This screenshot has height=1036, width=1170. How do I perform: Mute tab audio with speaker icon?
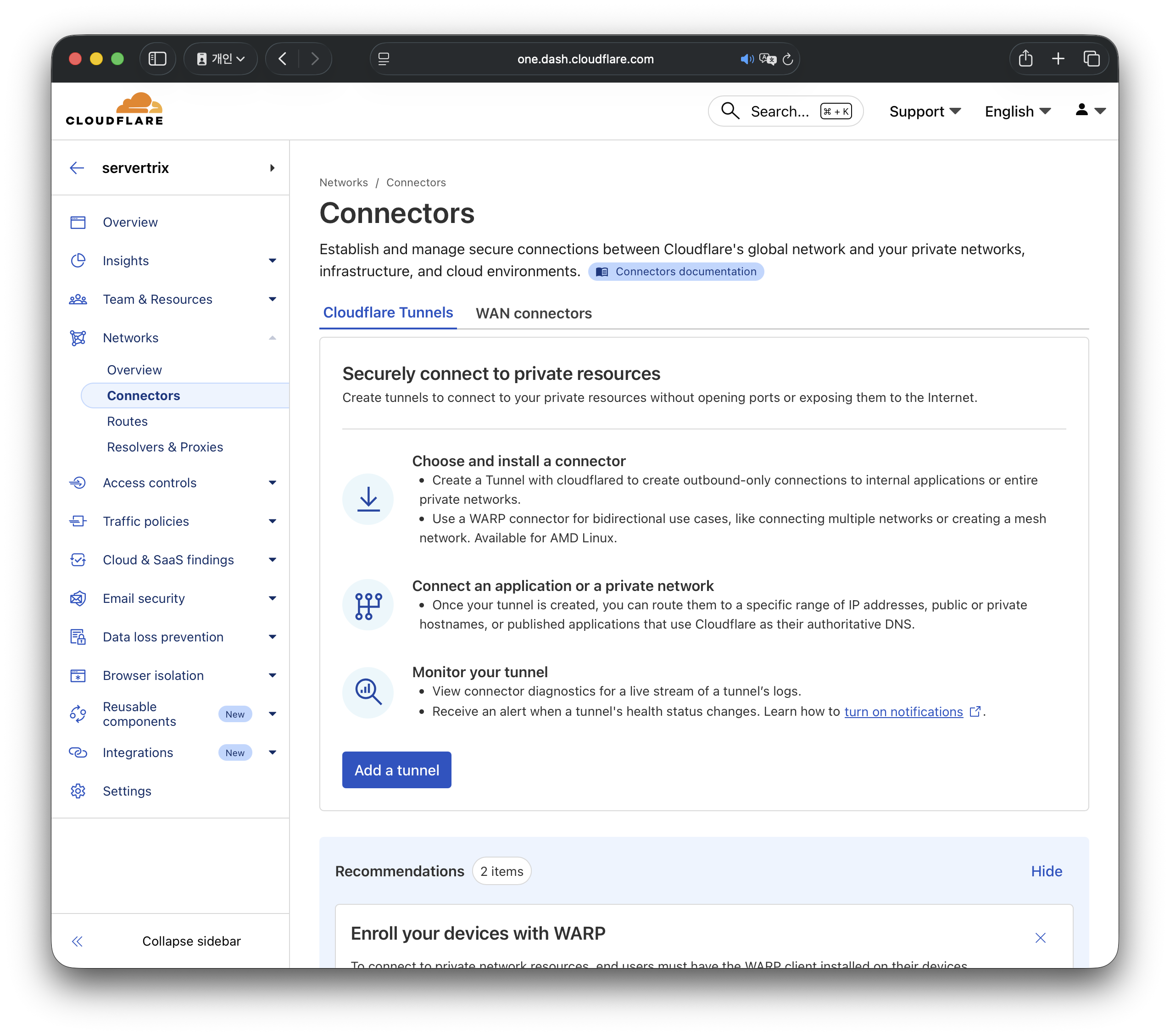(747, 59)
